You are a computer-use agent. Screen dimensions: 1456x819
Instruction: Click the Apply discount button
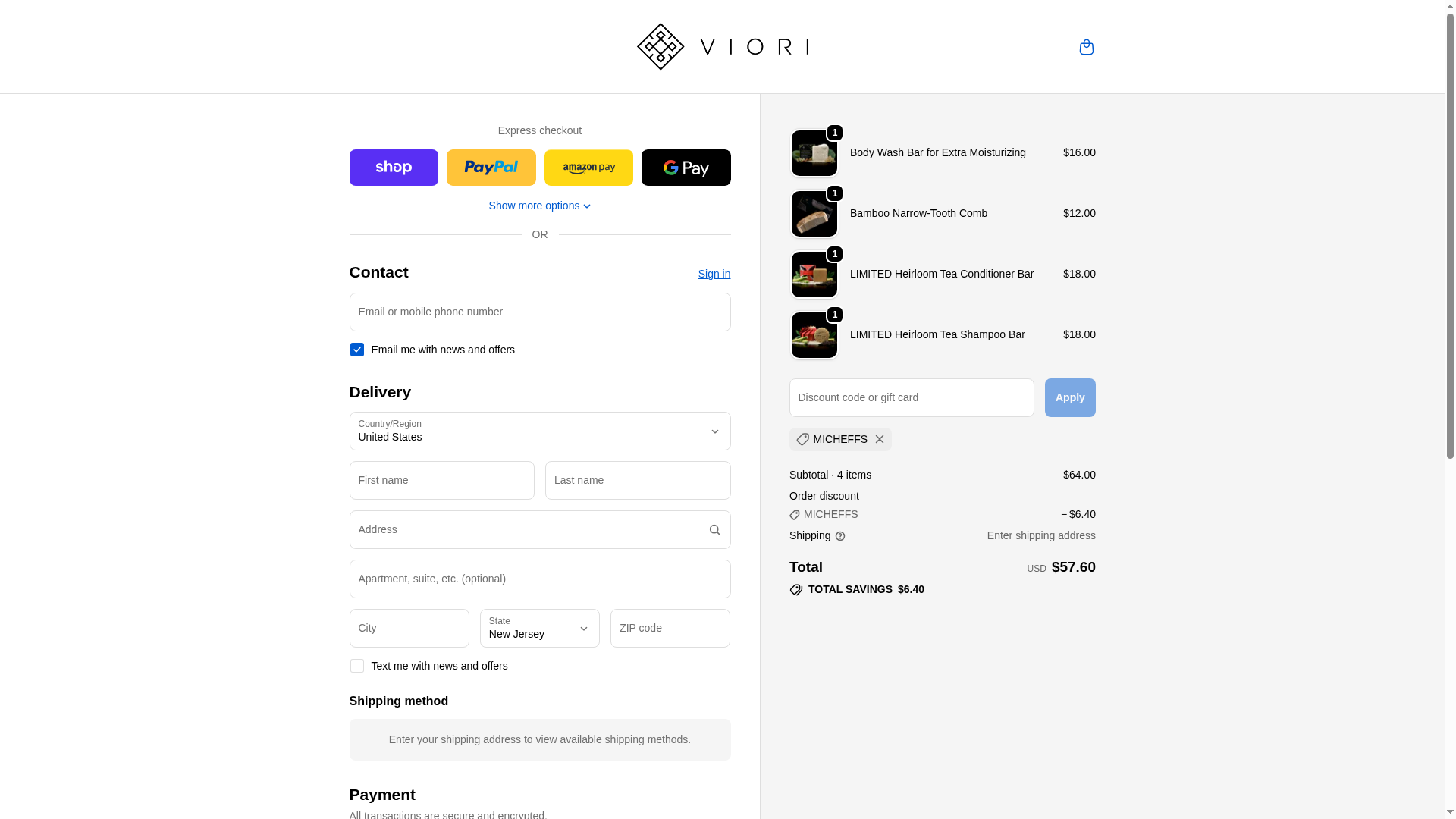click(x=1070, y=398)
